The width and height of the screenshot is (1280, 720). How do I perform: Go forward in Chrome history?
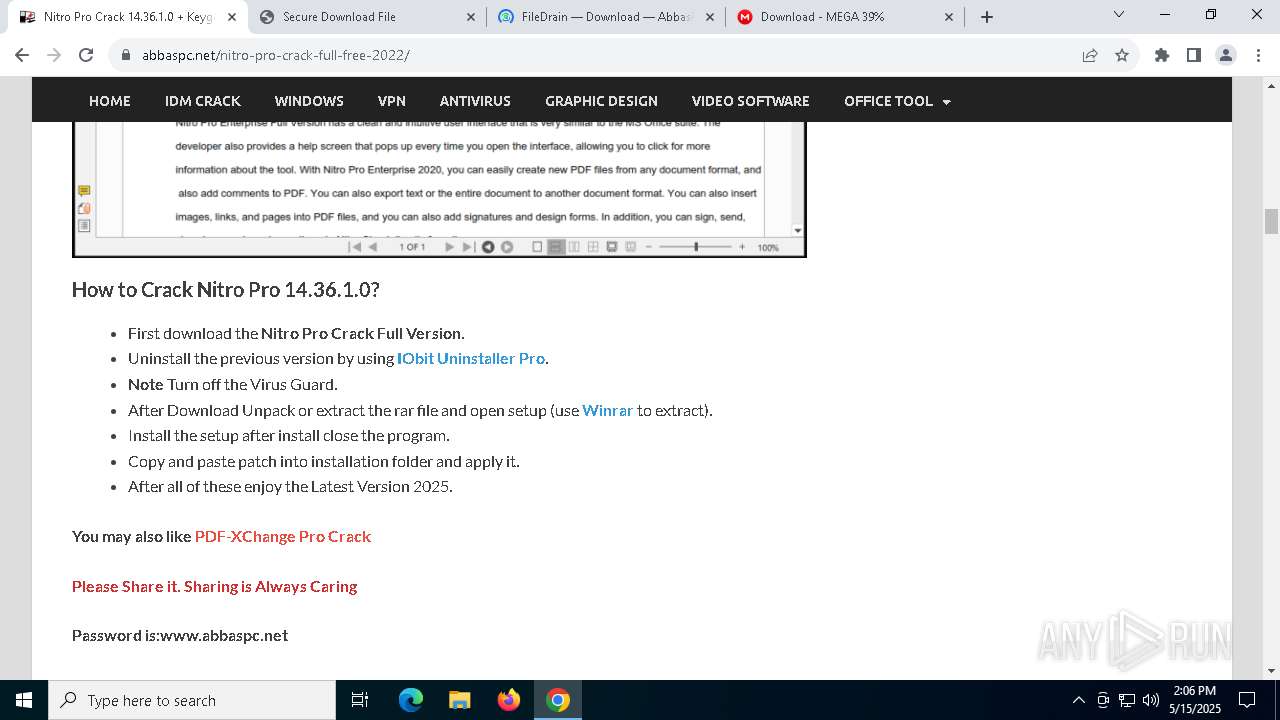point(54,55)
